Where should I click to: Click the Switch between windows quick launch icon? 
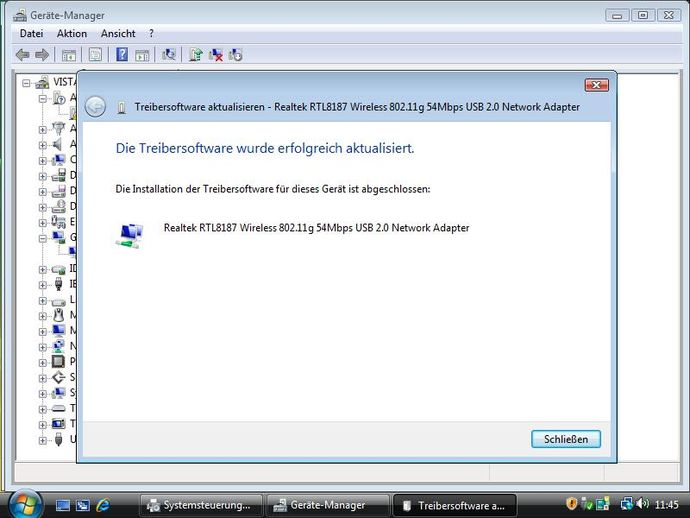point(82,505)
